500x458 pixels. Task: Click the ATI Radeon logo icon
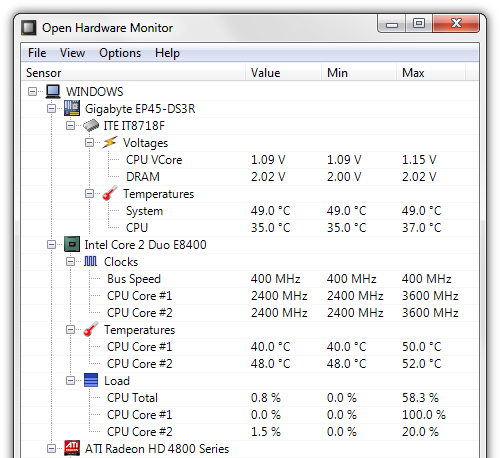[x=72, y=448]
